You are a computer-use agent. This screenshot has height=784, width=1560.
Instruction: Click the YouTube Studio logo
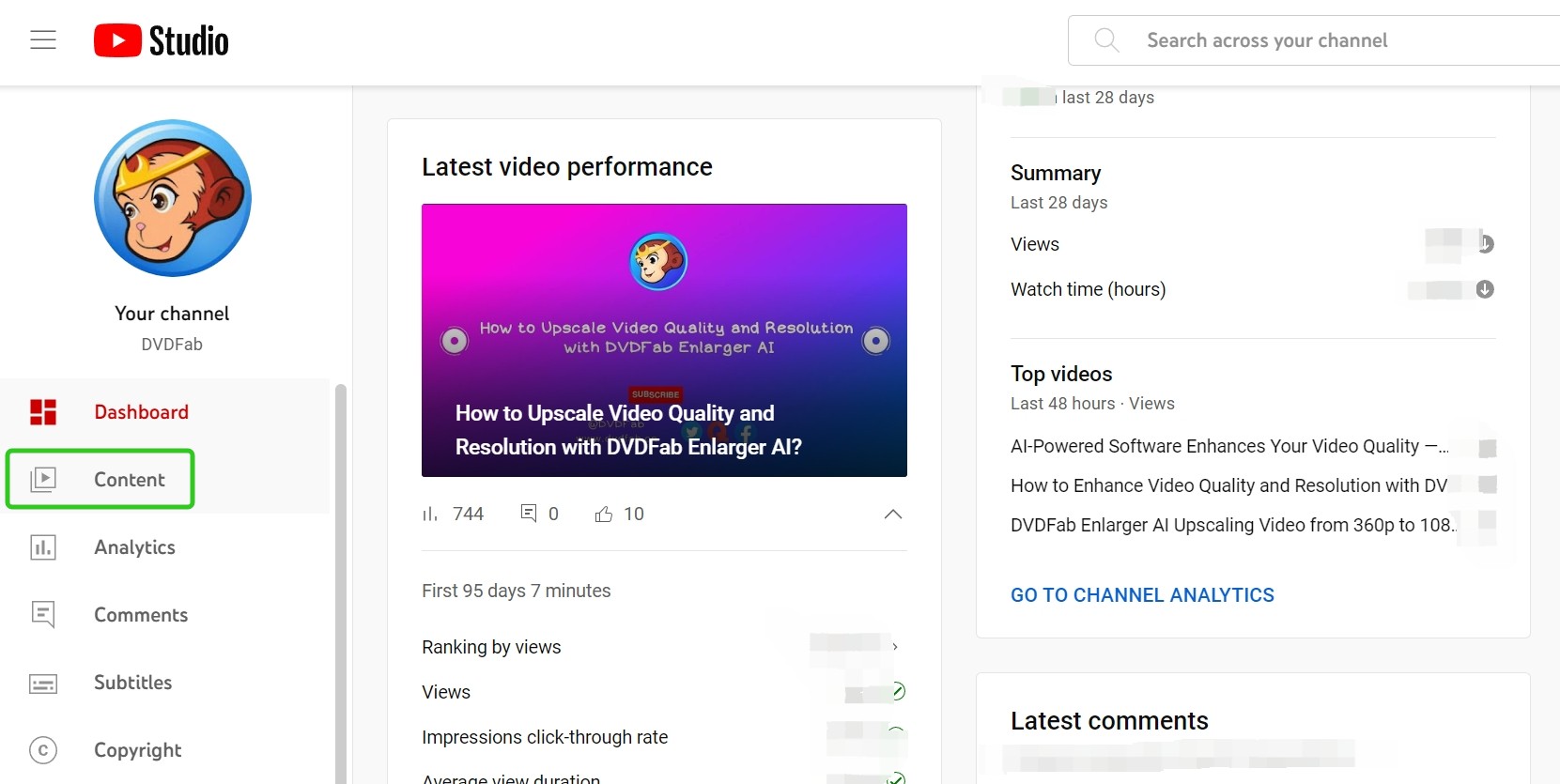[162, 40]
